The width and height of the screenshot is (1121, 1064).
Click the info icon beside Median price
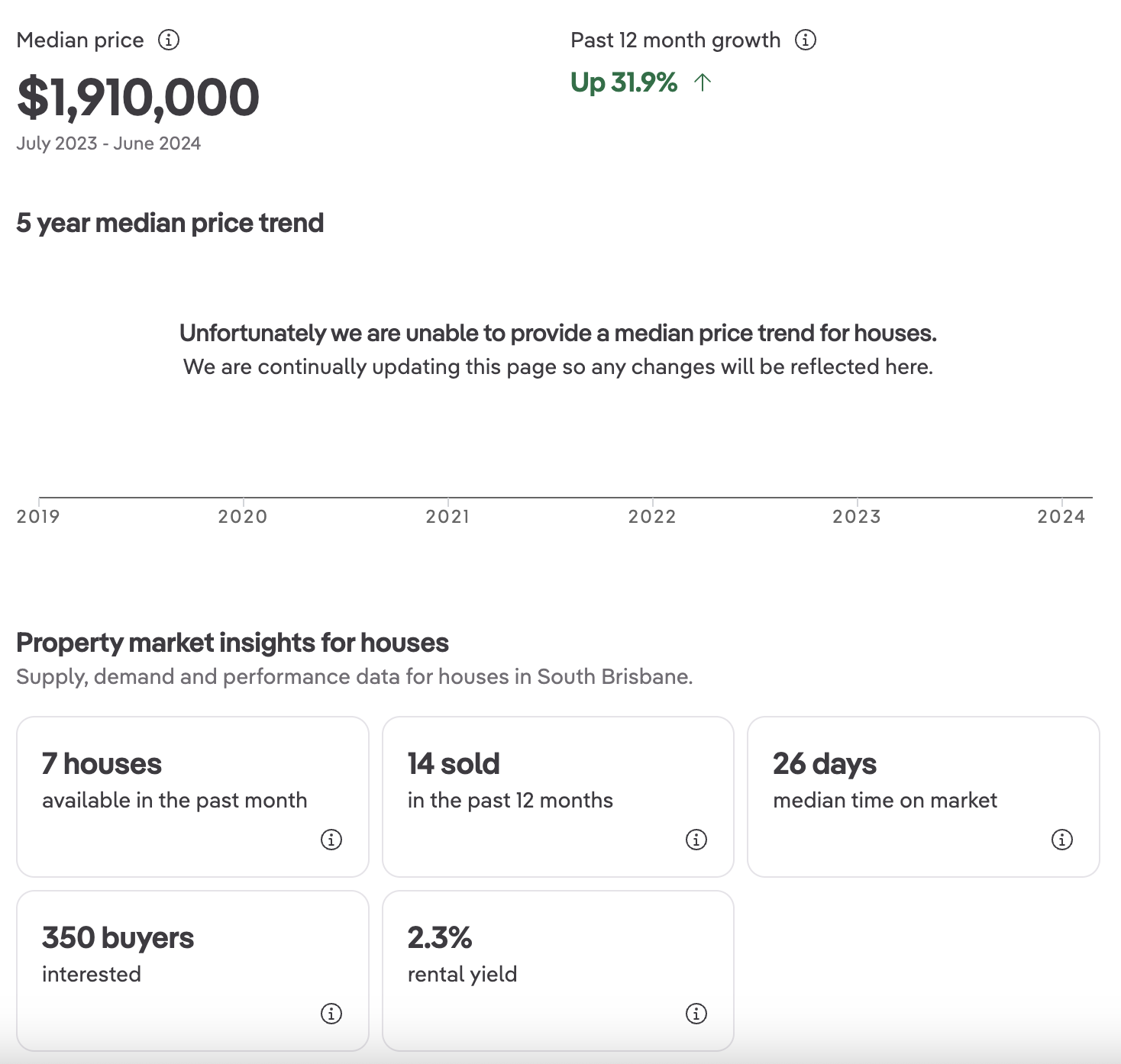(169, 40)
